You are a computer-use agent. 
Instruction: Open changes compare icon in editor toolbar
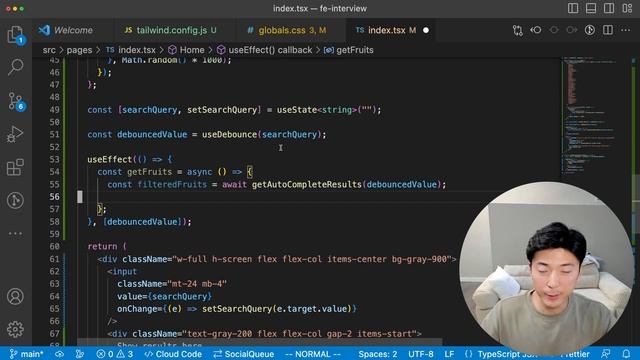518,30
